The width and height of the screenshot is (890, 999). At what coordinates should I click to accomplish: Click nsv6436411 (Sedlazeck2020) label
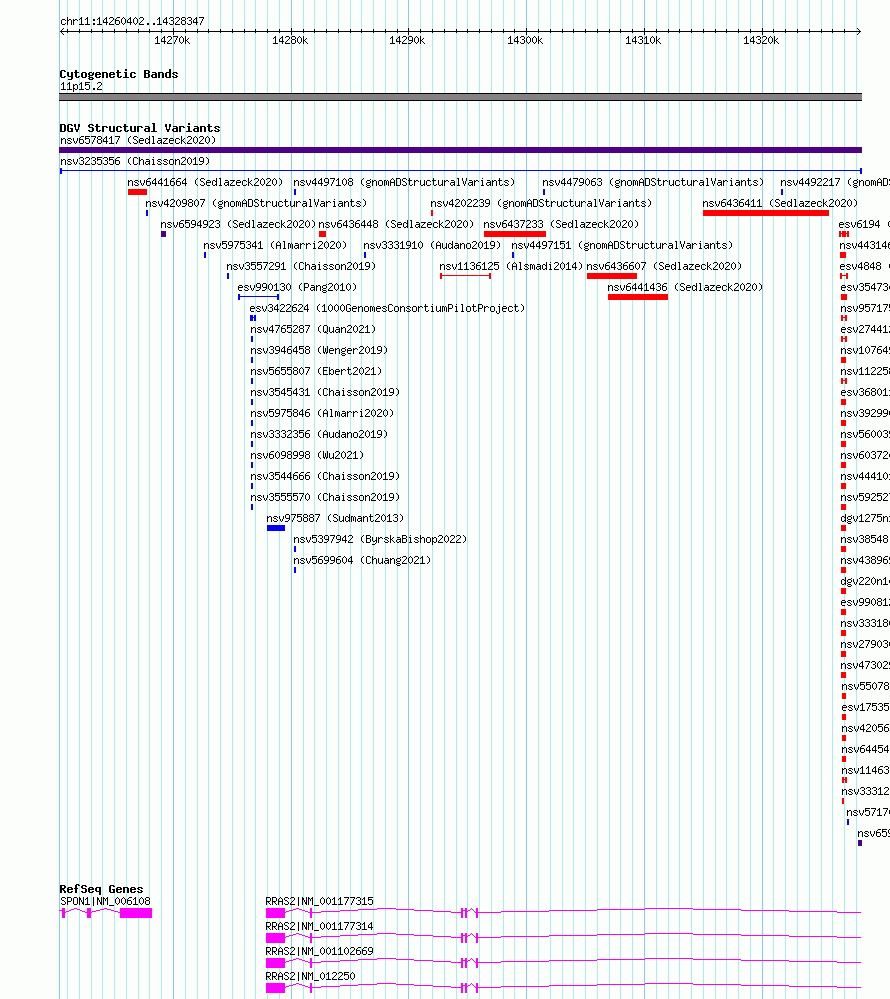tap(780, 203)
